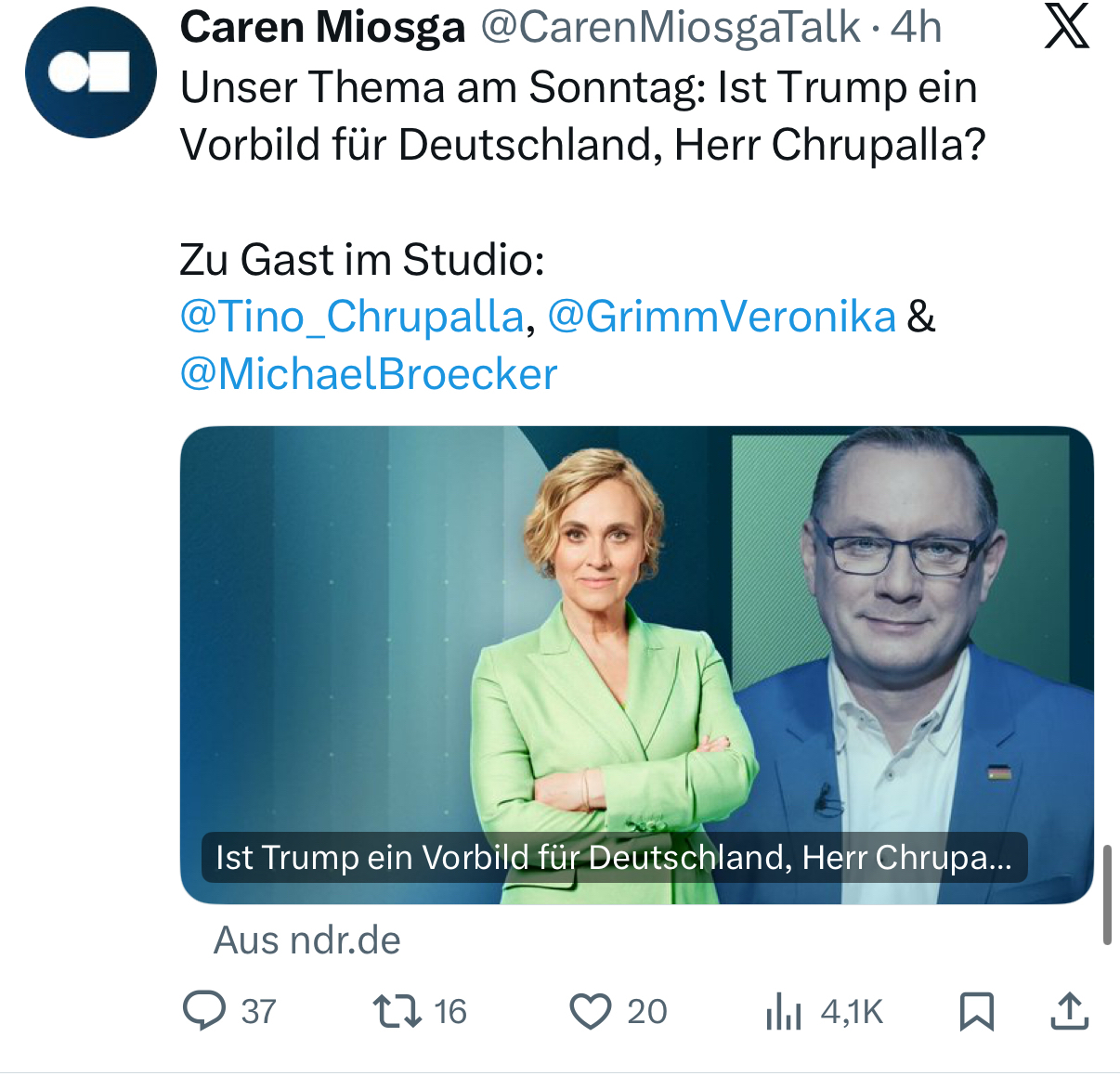Click the 4h timestamp
Screen dimensions: 1120x1076
click(916, 27)
